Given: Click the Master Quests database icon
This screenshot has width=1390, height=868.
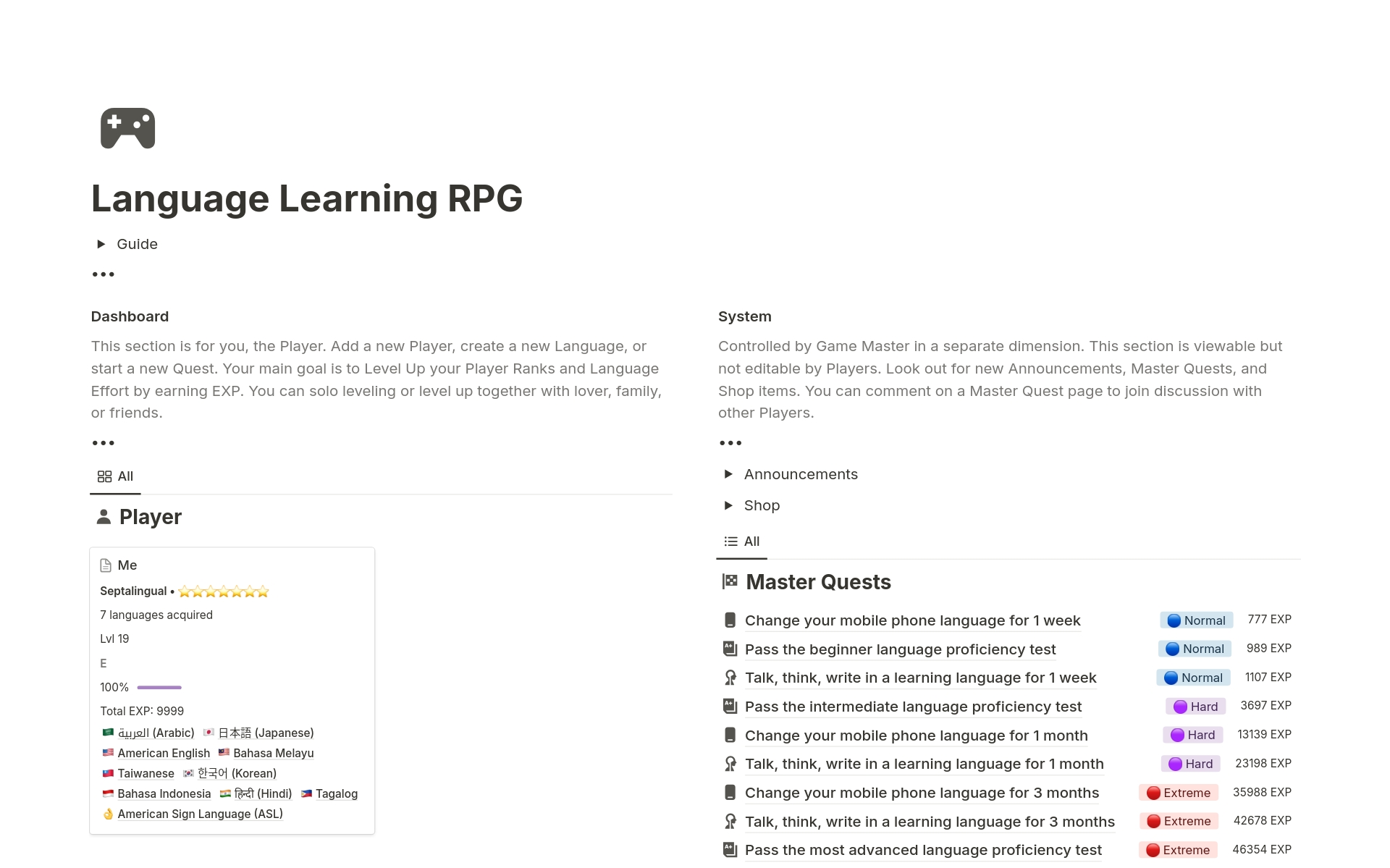Looking at the screenshot, I should tap(728, 581).
